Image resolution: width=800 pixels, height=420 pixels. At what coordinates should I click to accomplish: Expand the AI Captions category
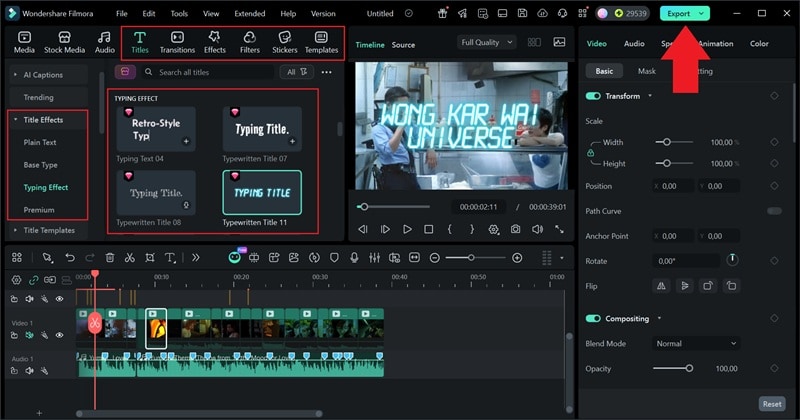pyautogui.click(x=15, y=75)
